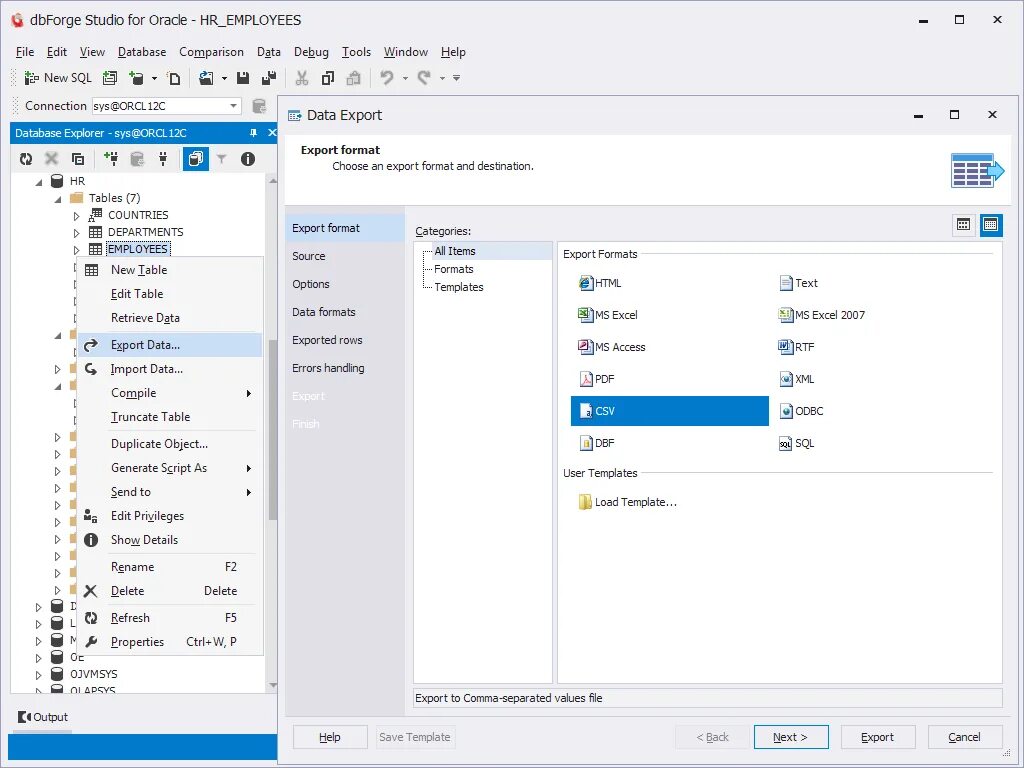
Task: Choose Generate Script As from context menu
Action: [170, 468]
